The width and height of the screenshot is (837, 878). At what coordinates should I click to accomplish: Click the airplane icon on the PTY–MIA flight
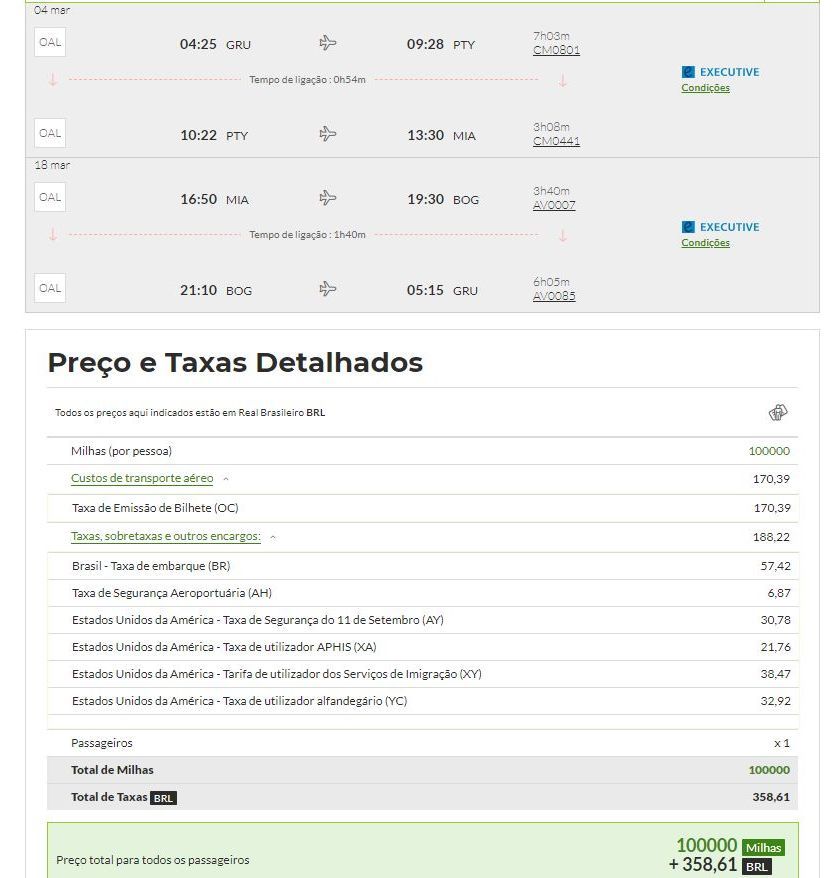tap(328, 134)
